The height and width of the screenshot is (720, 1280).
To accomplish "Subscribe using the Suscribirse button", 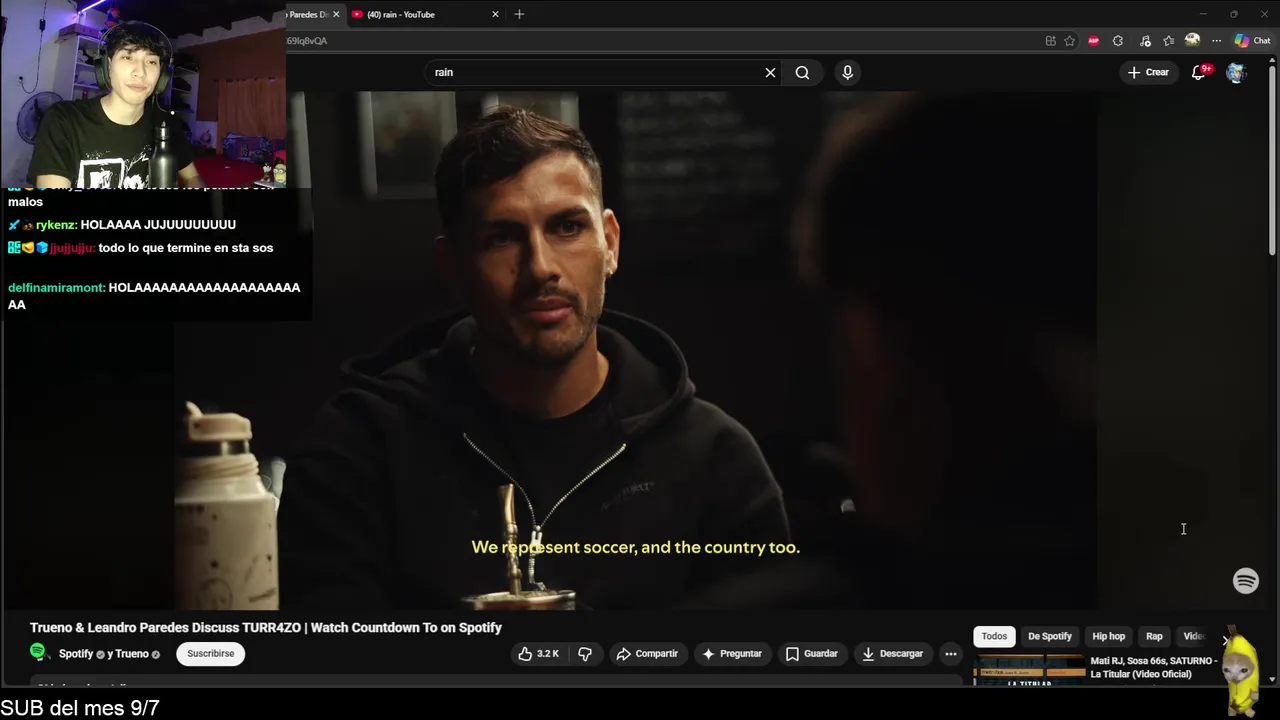I will coord(211,654).
